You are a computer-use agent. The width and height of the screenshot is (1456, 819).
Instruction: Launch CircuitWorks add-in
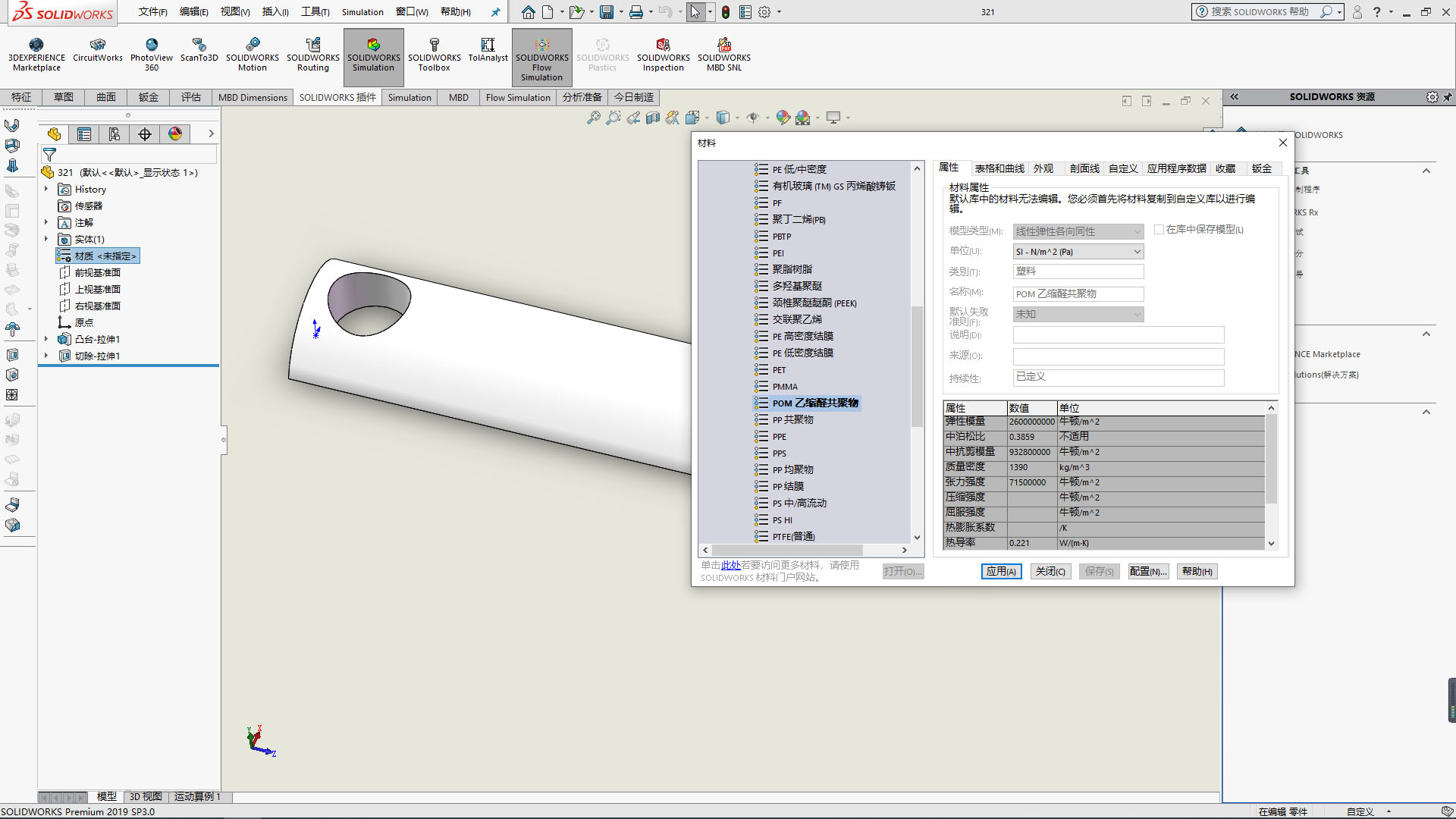pos(97,51)
